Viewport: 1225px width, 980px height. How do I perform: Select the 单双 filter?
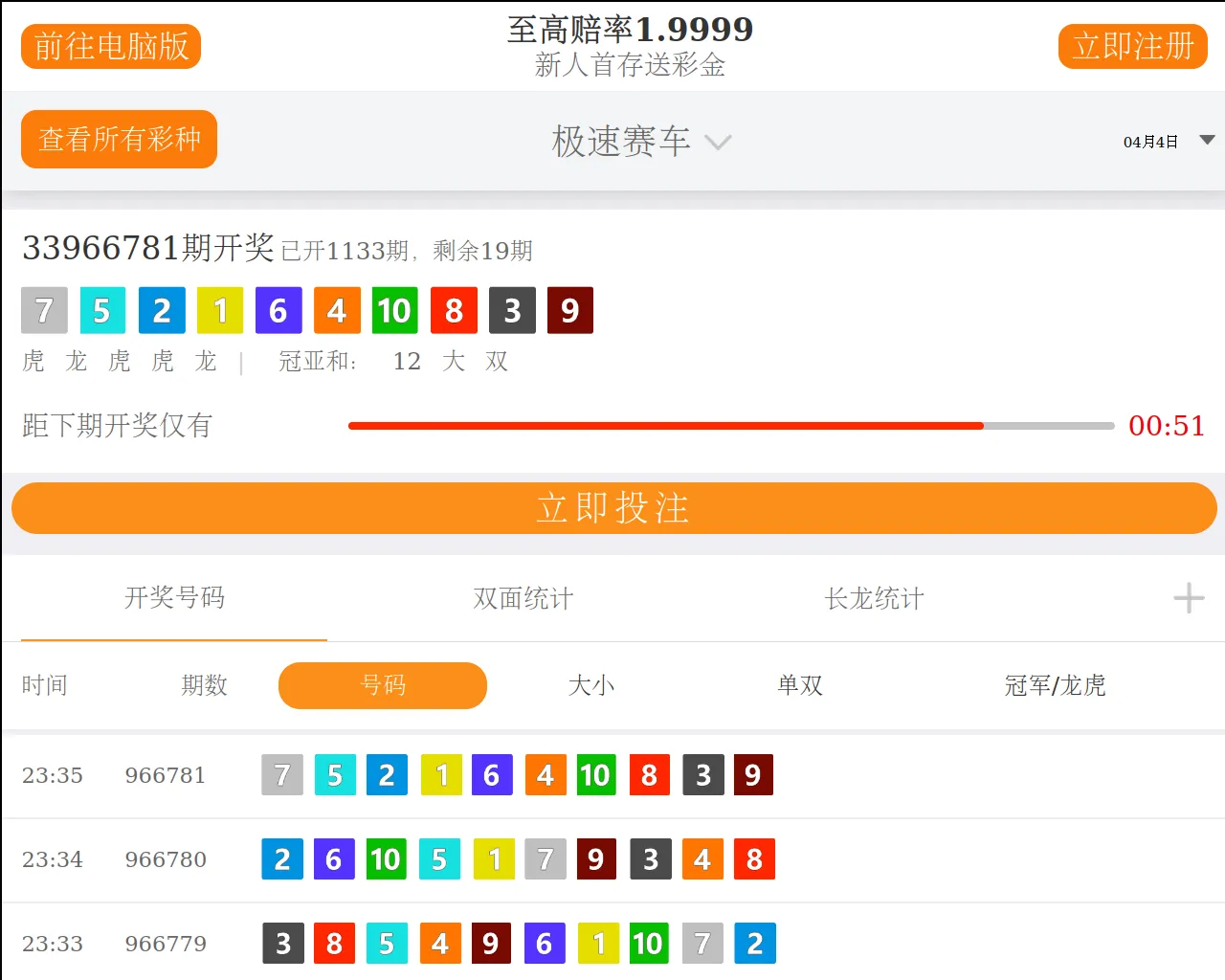[x=800, y=685]
